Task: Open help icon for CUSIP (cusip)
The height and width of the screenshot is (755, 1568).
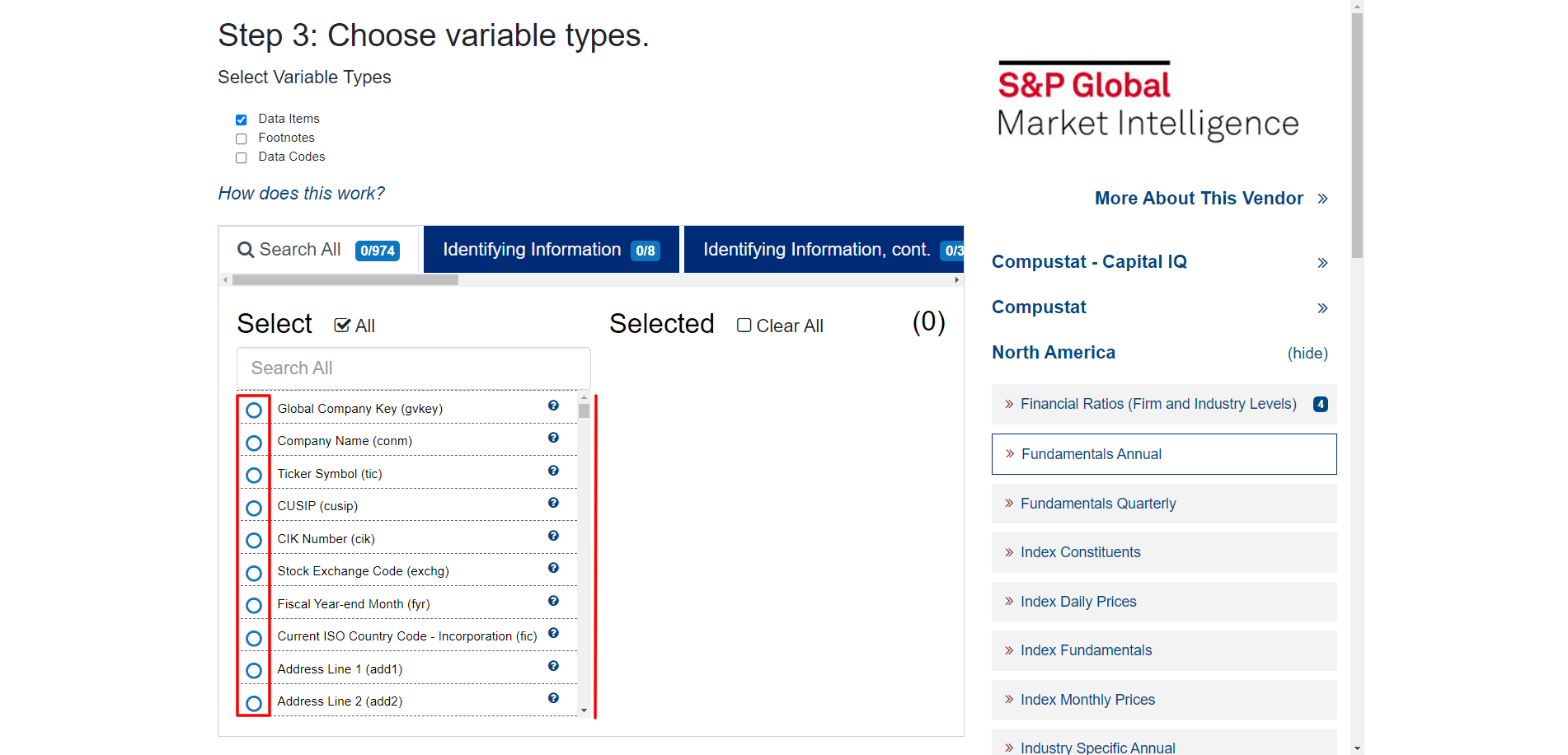Action: click(553, 503)
